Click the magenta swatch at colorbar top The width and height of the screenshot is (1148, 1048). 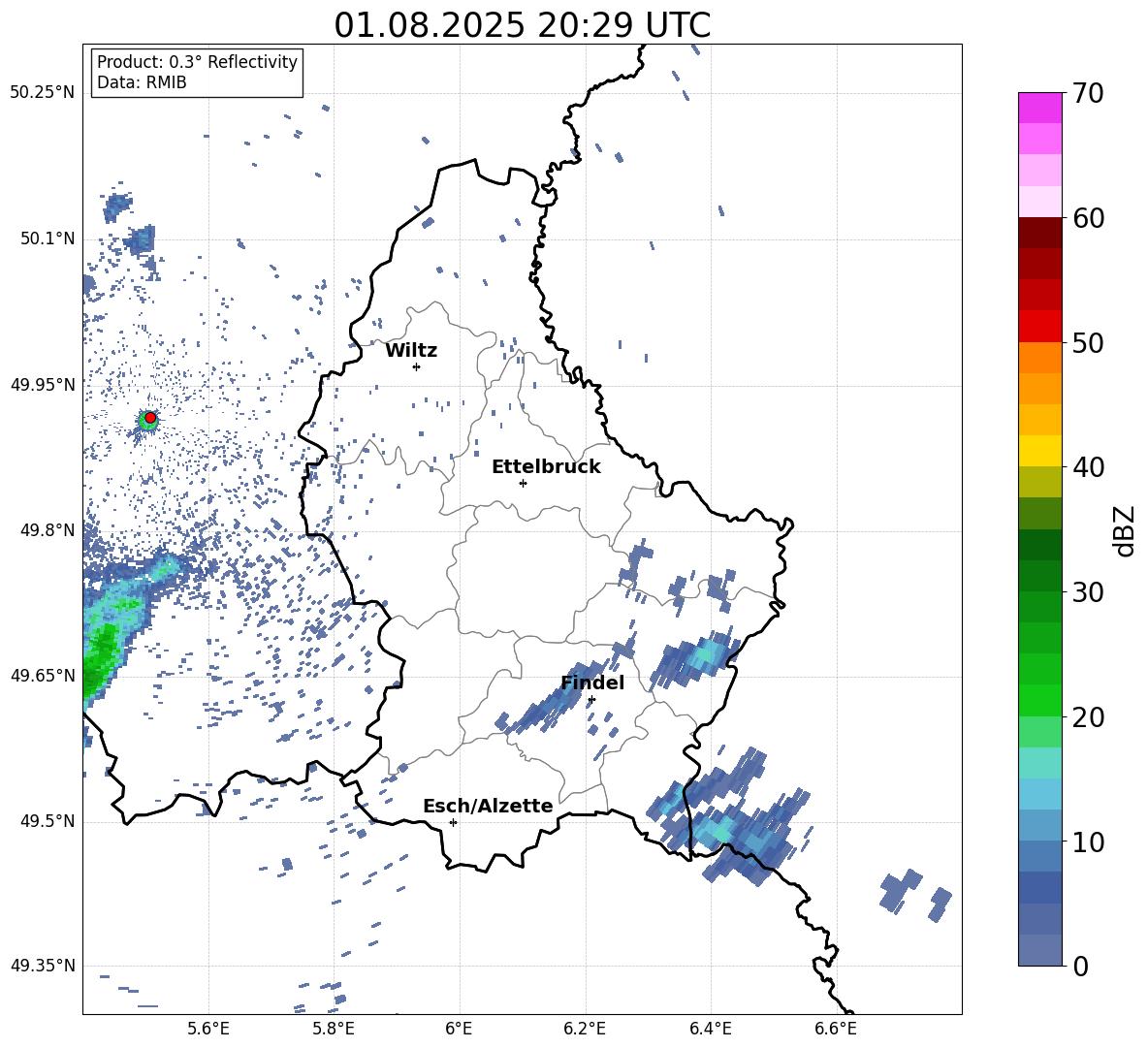click(x=1040, y=108)
